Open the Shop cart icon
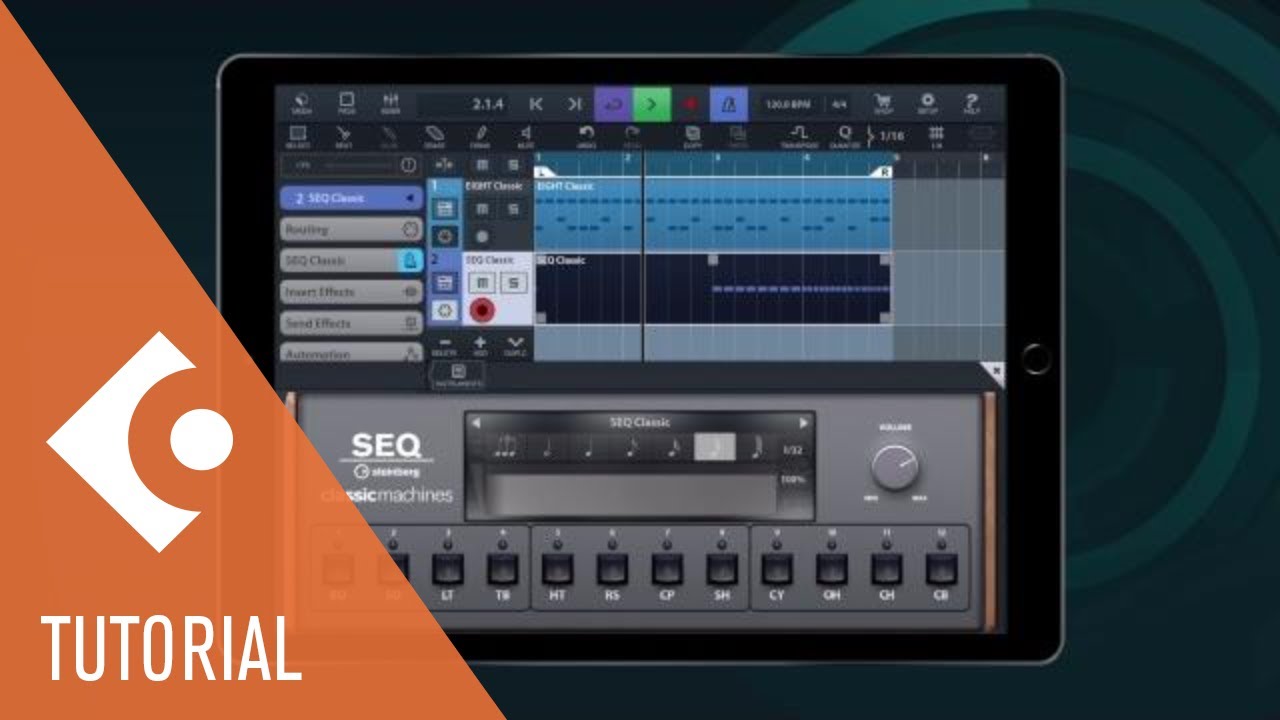Screen dimensions: 1280x720 click(883, 104)
